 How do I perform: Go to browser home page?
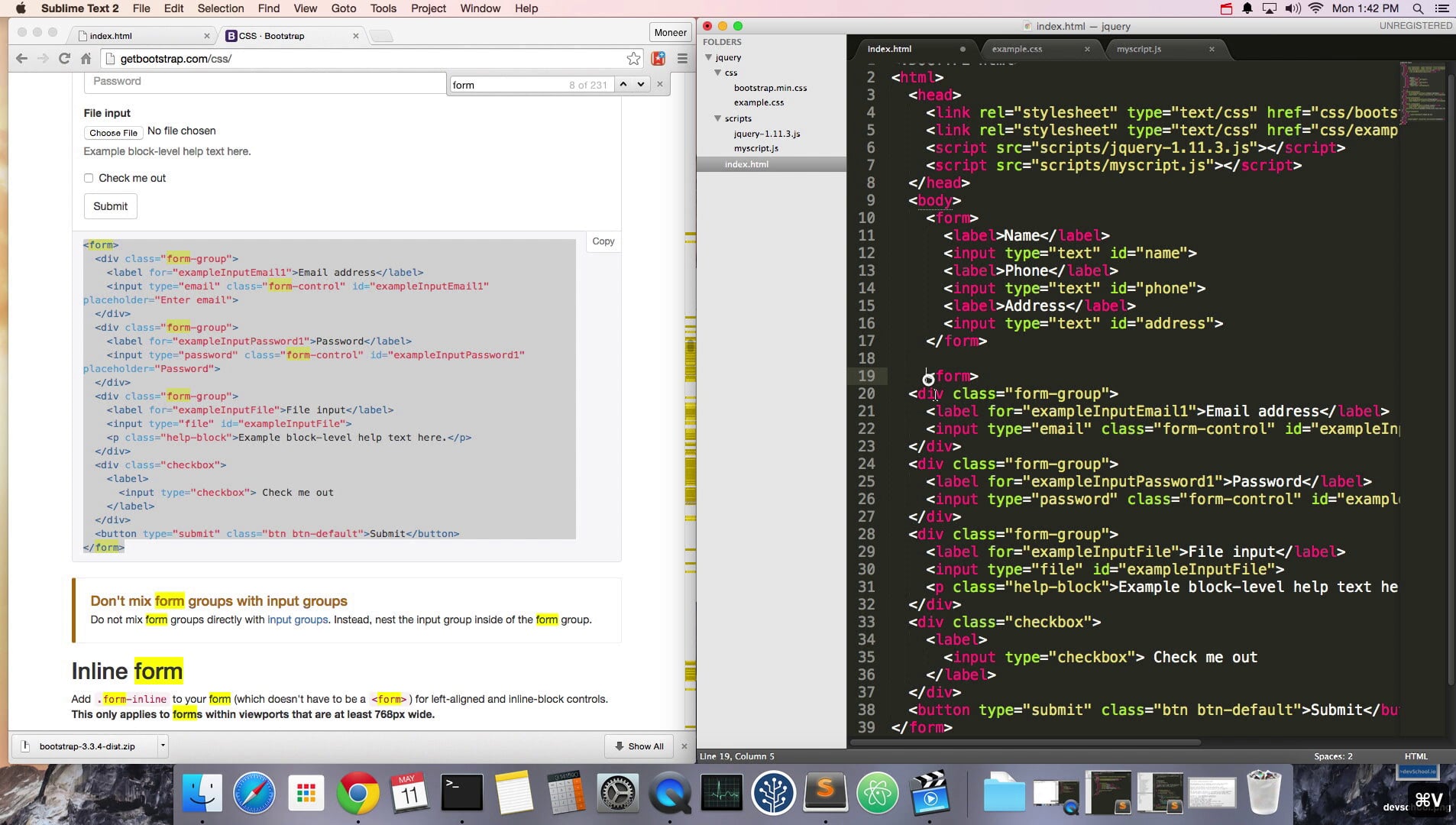86,59
